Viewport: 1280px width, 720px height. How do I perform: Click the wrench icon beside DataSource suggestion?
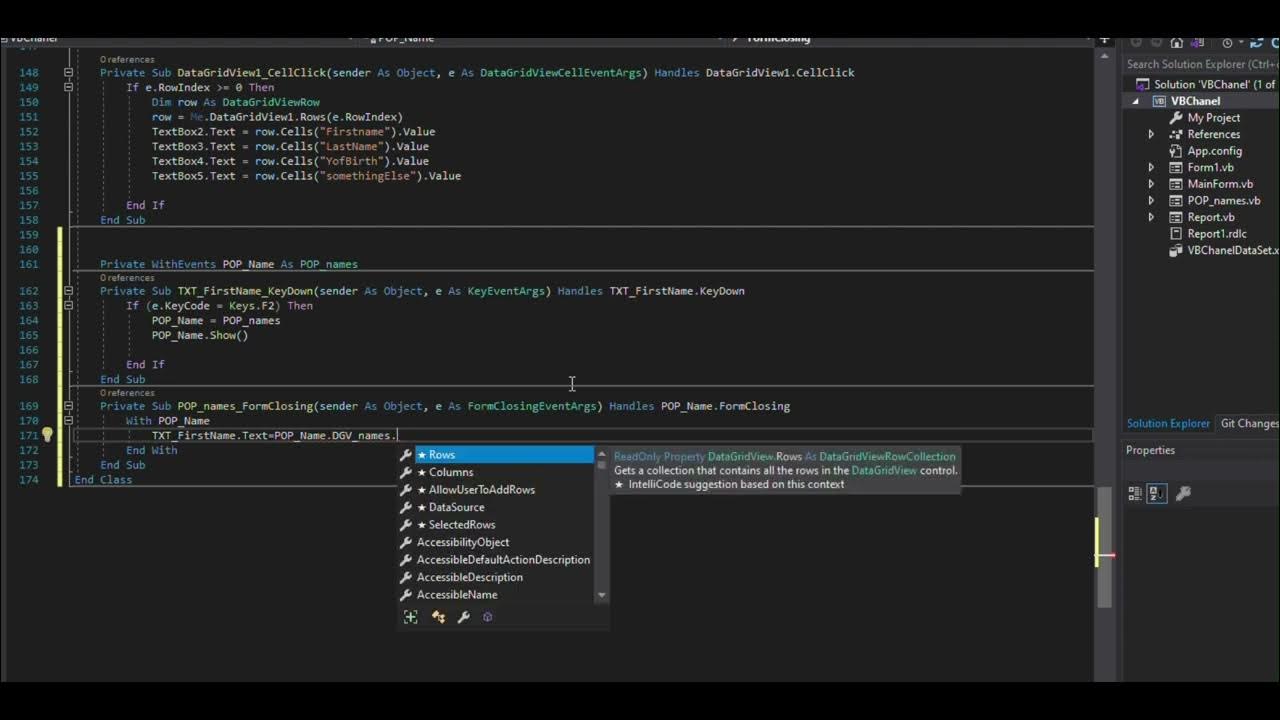point(406,507)
